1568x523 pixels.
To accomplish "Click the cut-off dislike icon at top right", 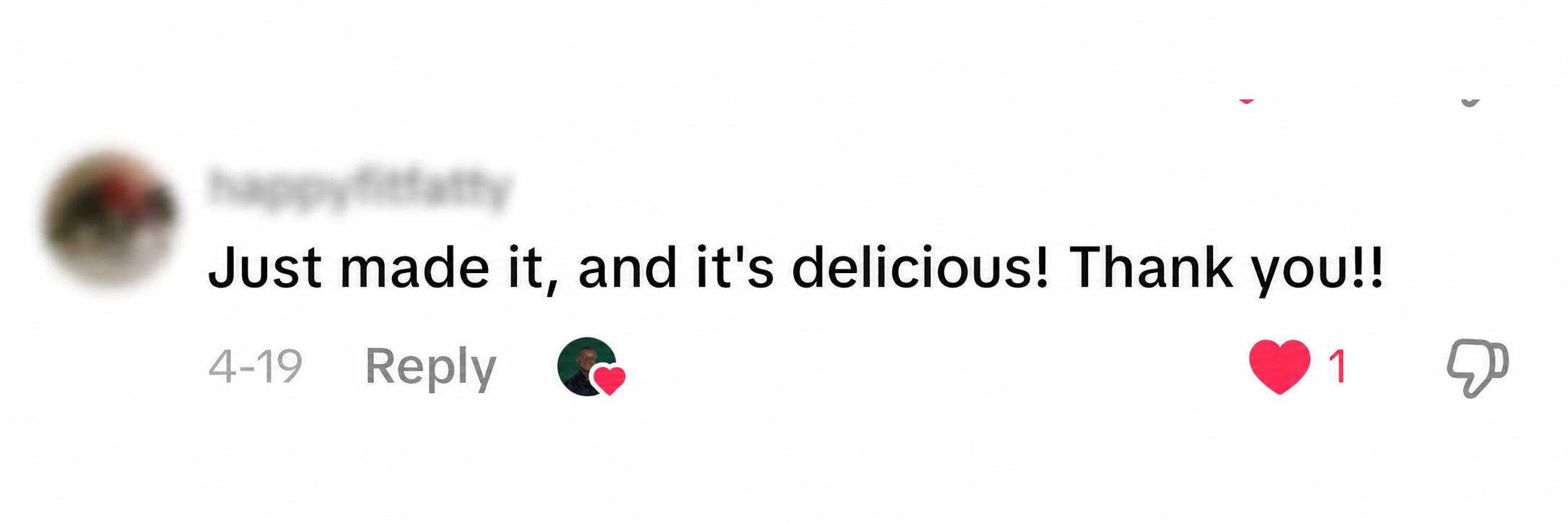I will (x=1470, y=101).
